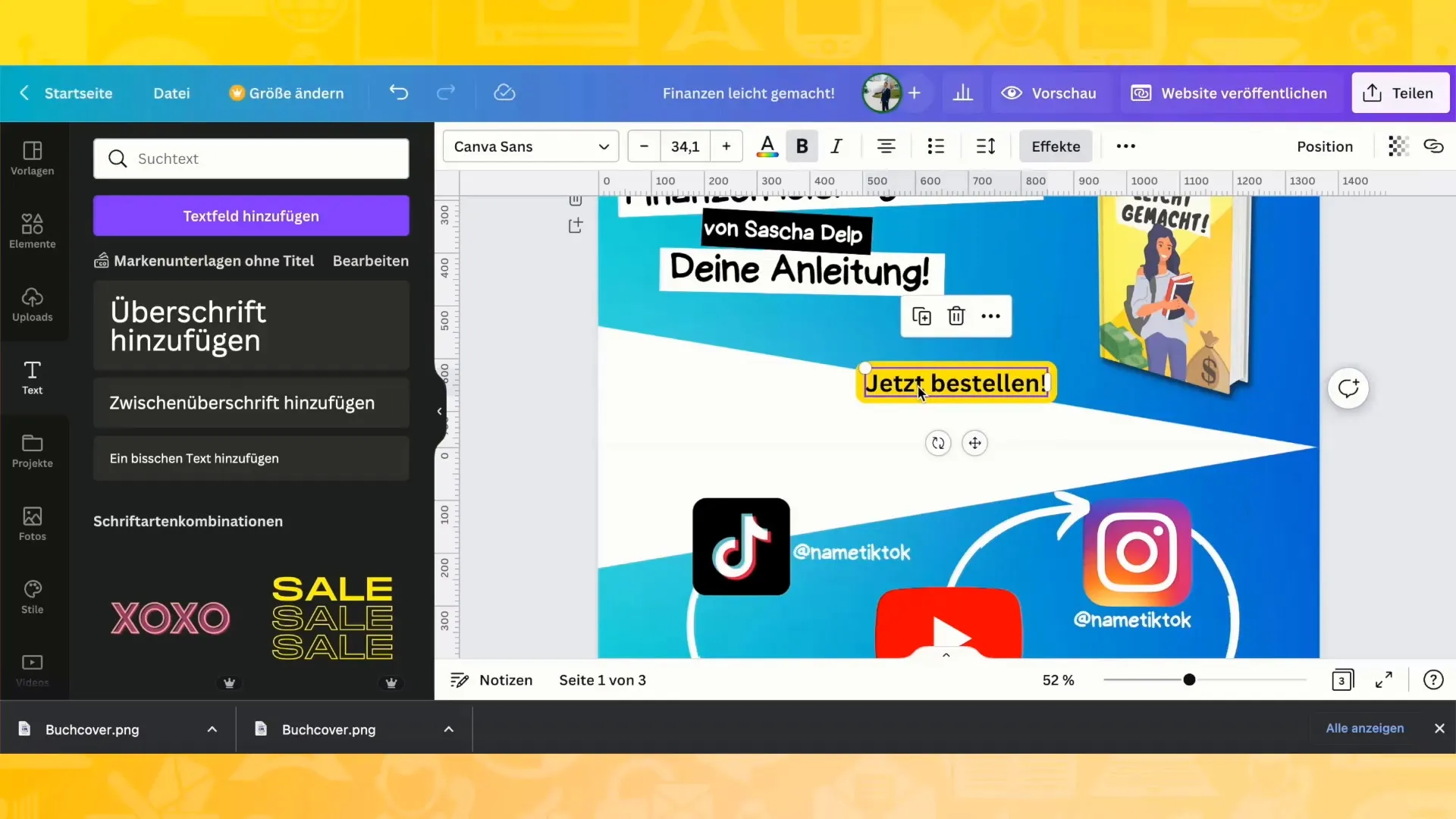1456x819 pixels.
Task: Open Elemente sidebar tab
Action: point(33,231)
